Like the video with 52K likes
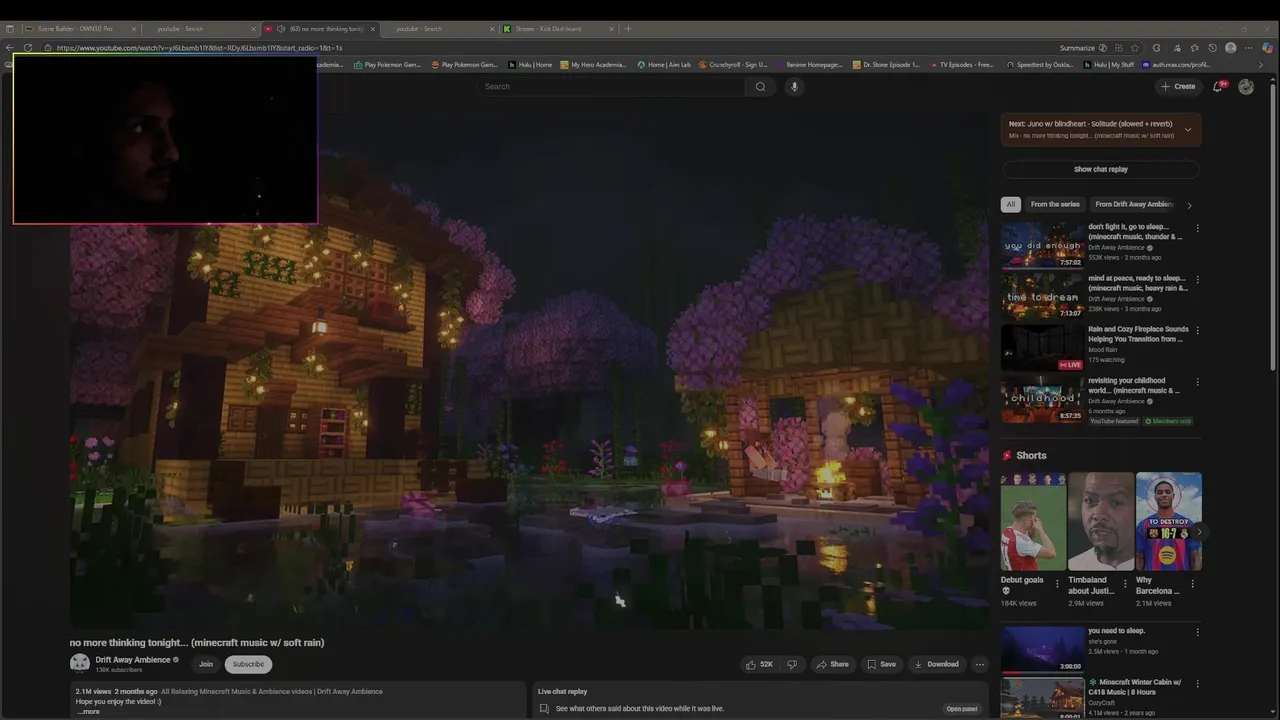 pyautogui.click(x=759, y=664)
